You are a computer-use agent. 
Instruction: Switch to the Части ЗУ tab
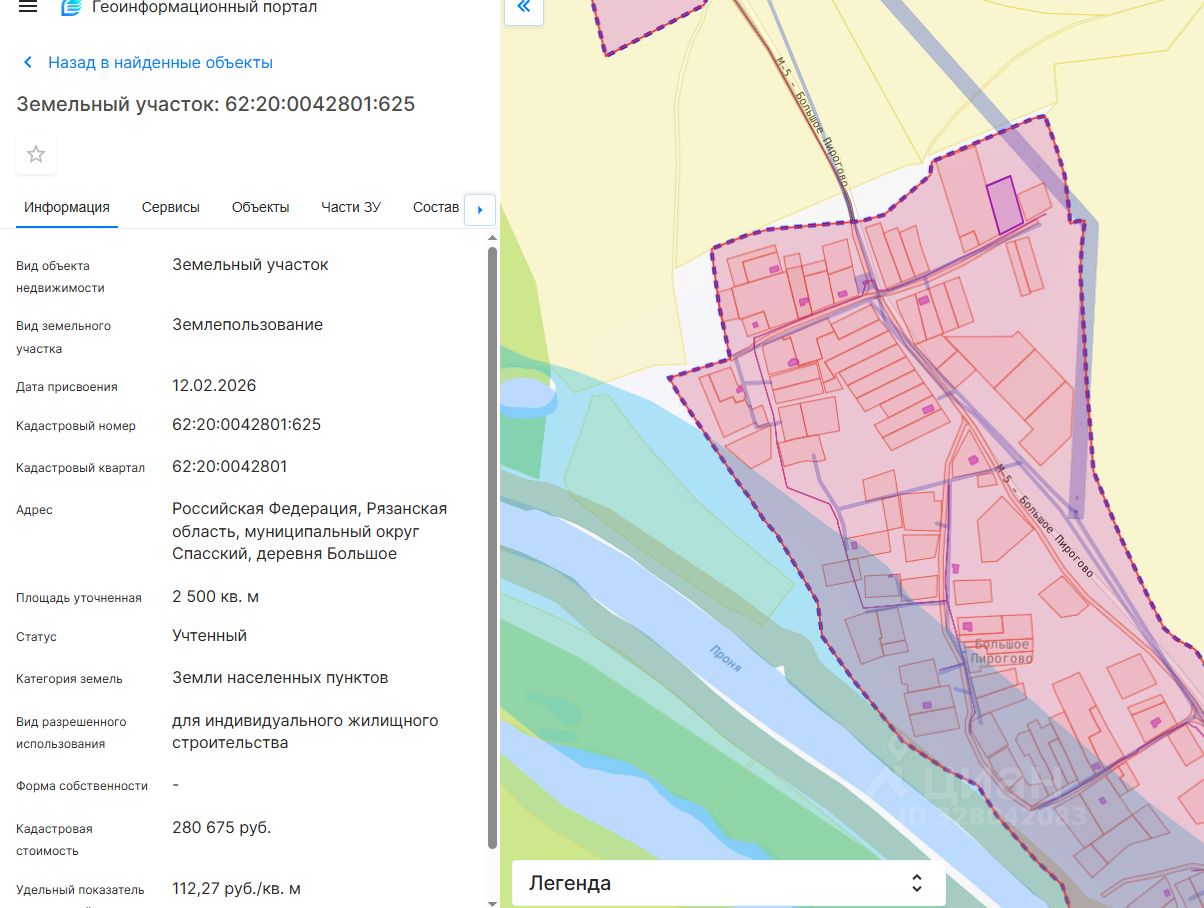[x=351, y=207]
